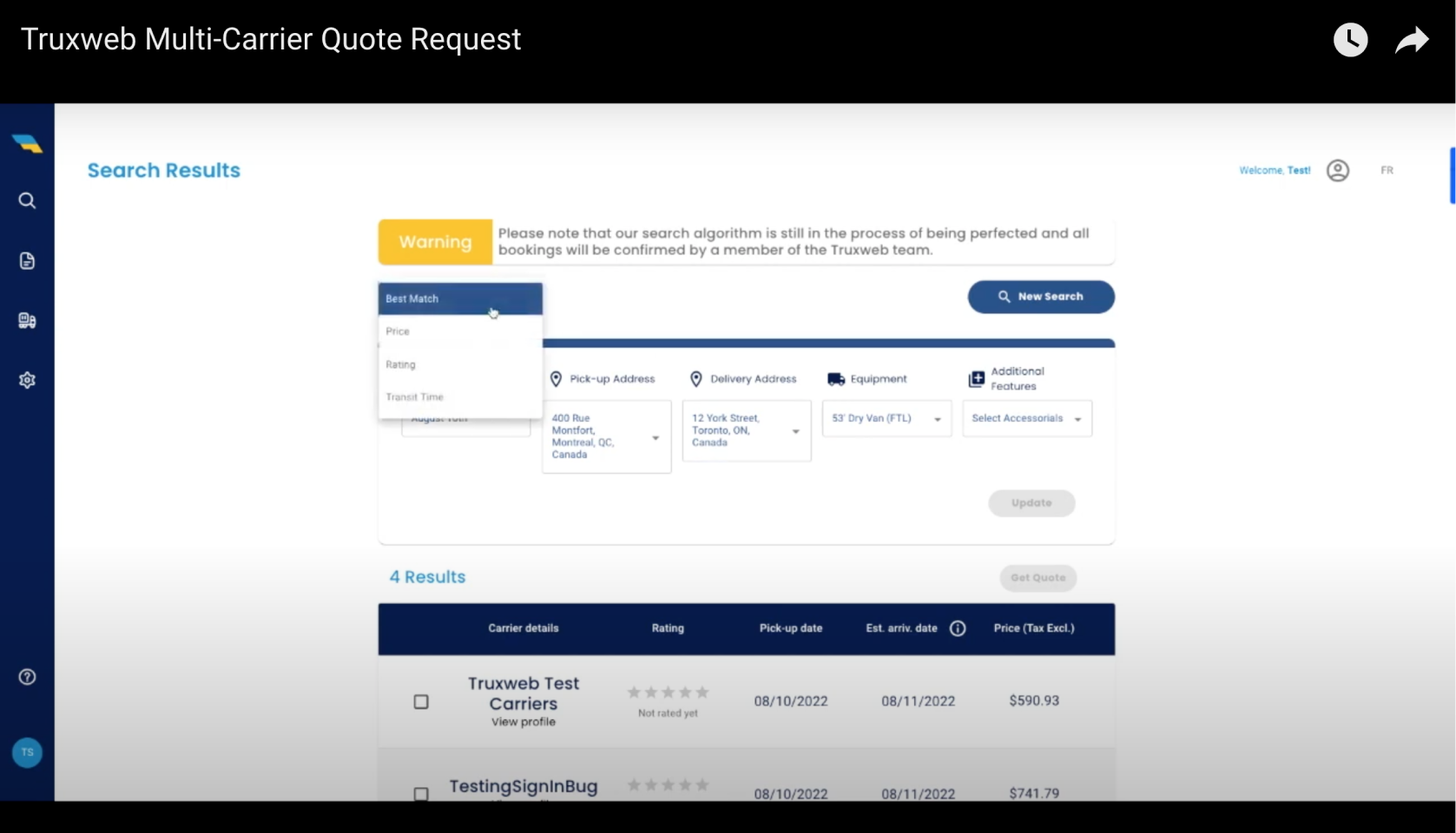Screen dimensions: 1456x833
Task: Click the yellow Warning label
Action: coord(435,242)
